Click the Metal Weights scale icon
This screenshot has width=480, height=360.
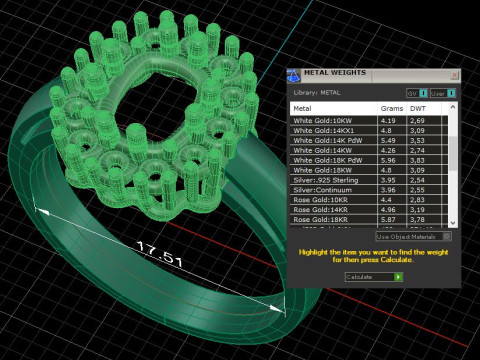294,75
